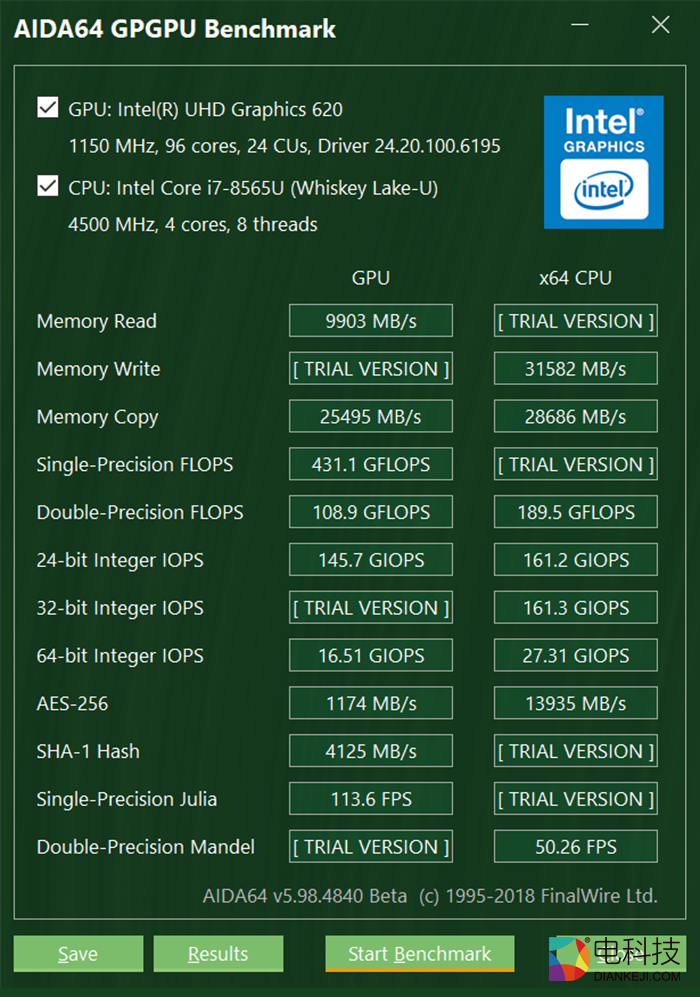Select the GPU Single-Precision FLOPS value
700x997 pixels.
(371, 465)
